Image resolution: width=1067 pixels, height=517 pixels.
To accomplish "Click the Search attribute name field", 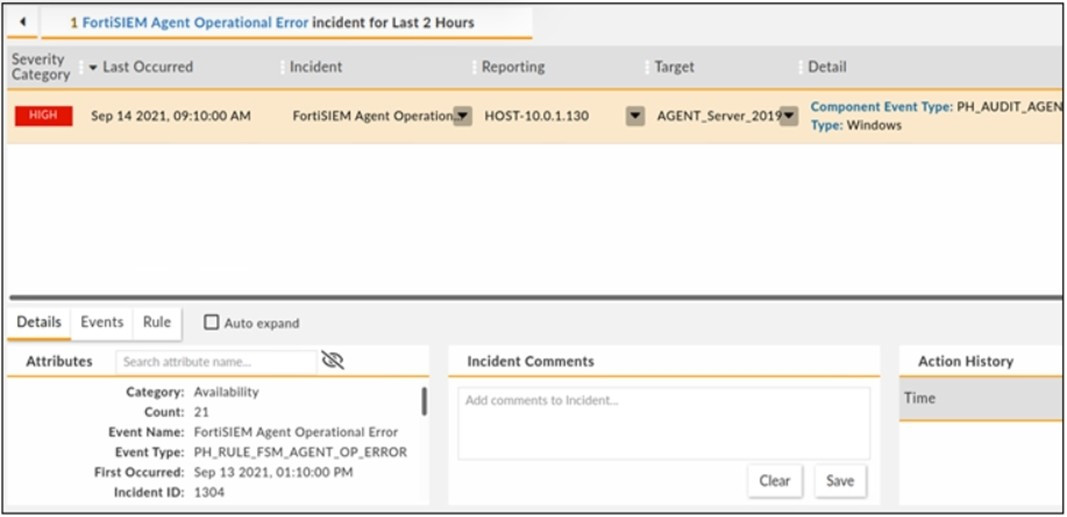I will [x=215, y=362].
